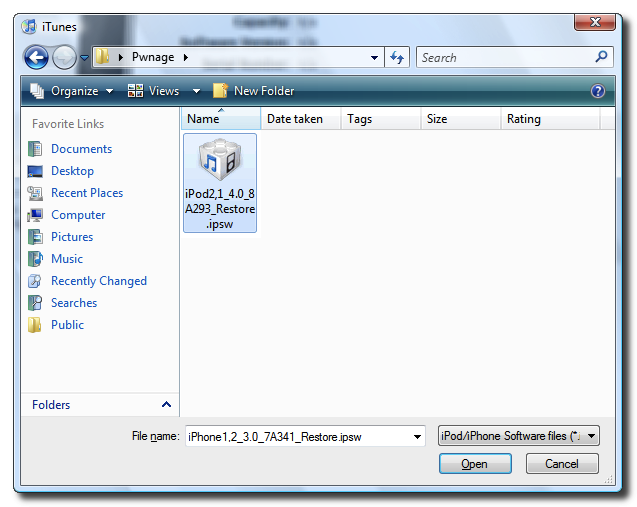The image size is (637, 507).
Task: Open the recent pages dropdown arrow
Action: tap(84, 58)
